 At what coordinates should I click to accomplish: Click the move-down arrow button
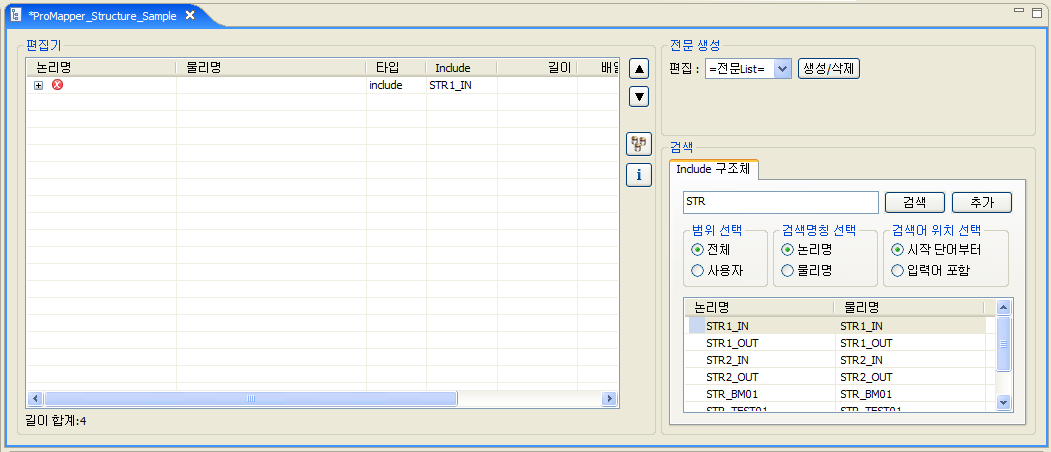[x=639, y=97]
